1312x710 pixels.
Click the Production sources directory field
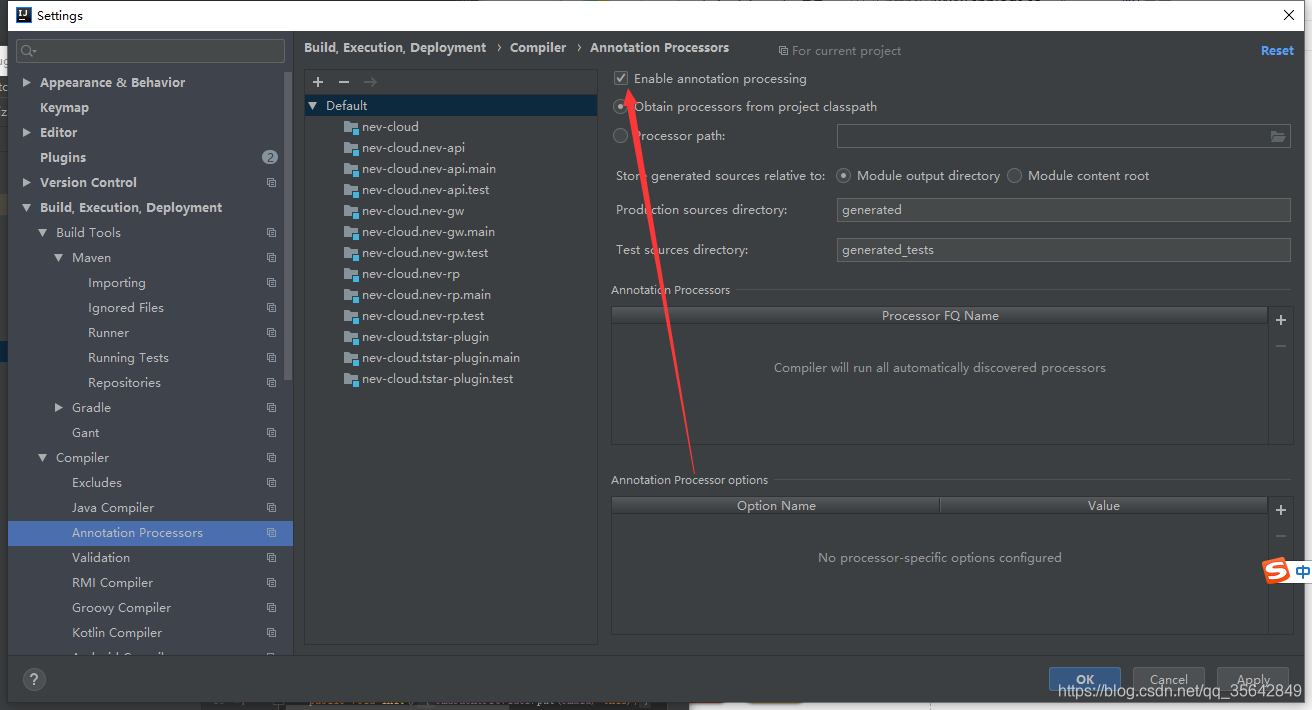pyautogui.click(x=1064, y=210)
